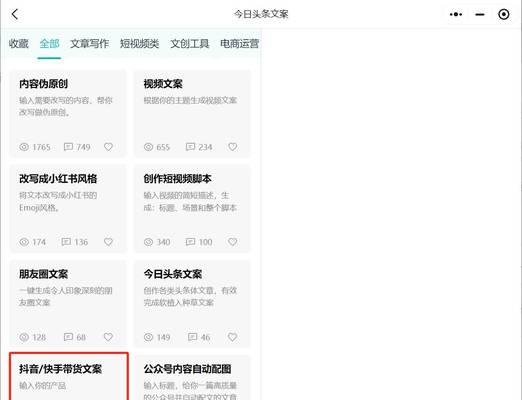Click the page title 今日头条文案 in the header
522x400 pixels.
tap(261, 14)
